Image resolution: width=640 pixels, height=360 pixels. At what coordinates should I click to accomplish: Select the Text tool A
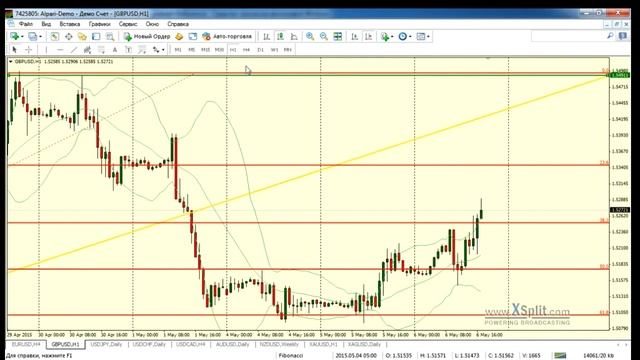[x=115, y=50]
